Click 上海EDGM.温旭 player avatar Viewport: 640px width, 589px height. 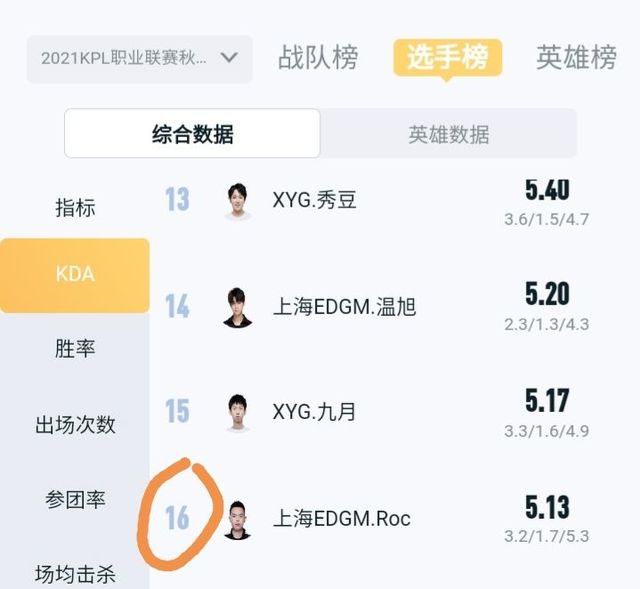(238, 306)
